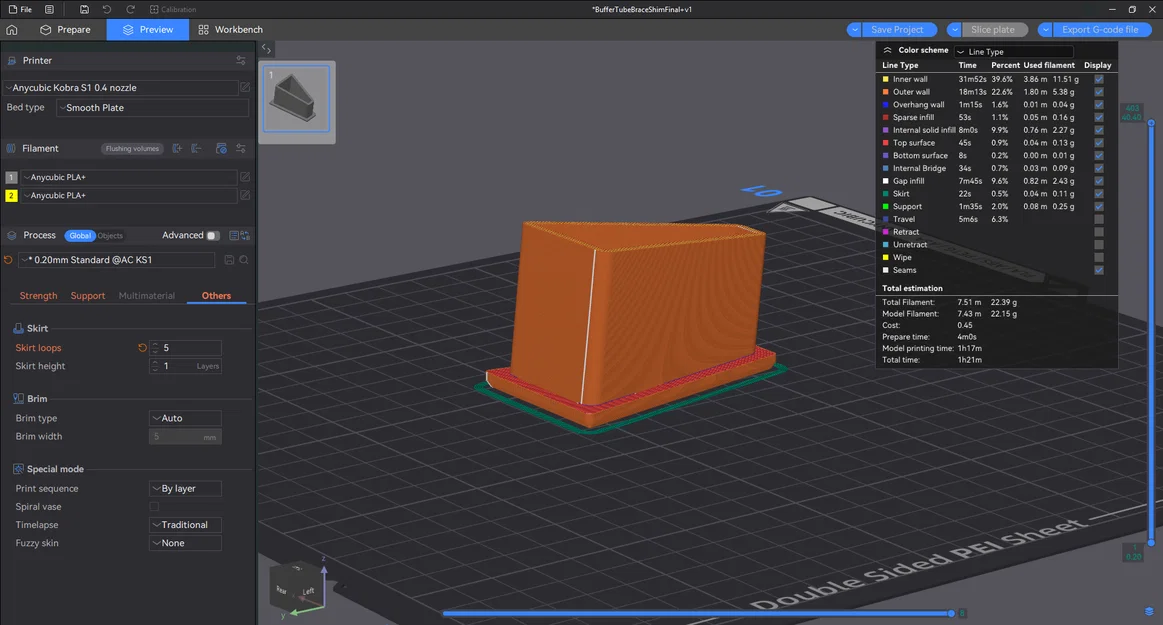1163x625 pixels.
Task: Expand the Bed type Smooth Plate dropdown
Action: (153, 108)
